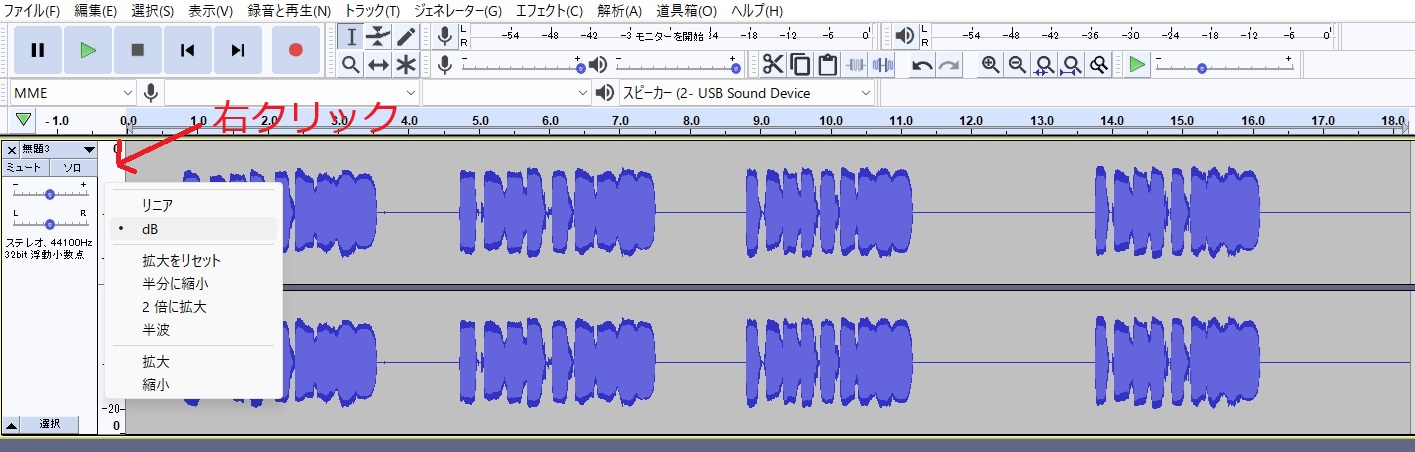Choose 2 倍に拡大 from context menu

pyautogui.click(x=174, y=307)
